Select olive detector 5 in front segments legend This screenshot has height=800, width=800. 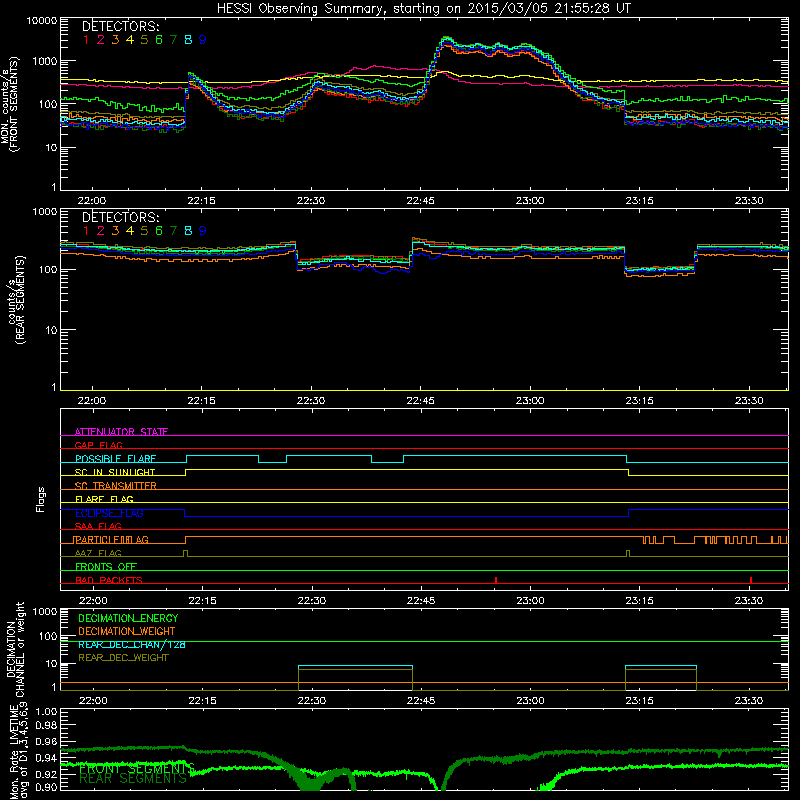click(x=144, y=40)
